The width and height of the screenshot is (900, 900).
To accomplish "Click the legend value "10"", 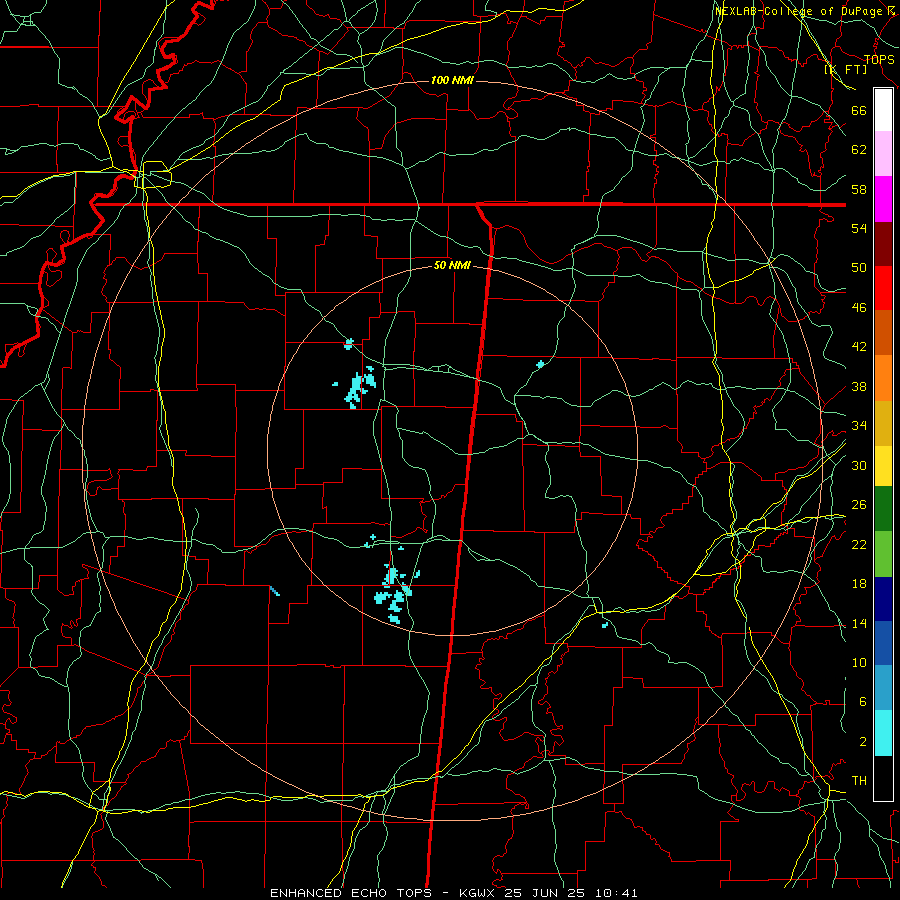I will pos(859,663).
